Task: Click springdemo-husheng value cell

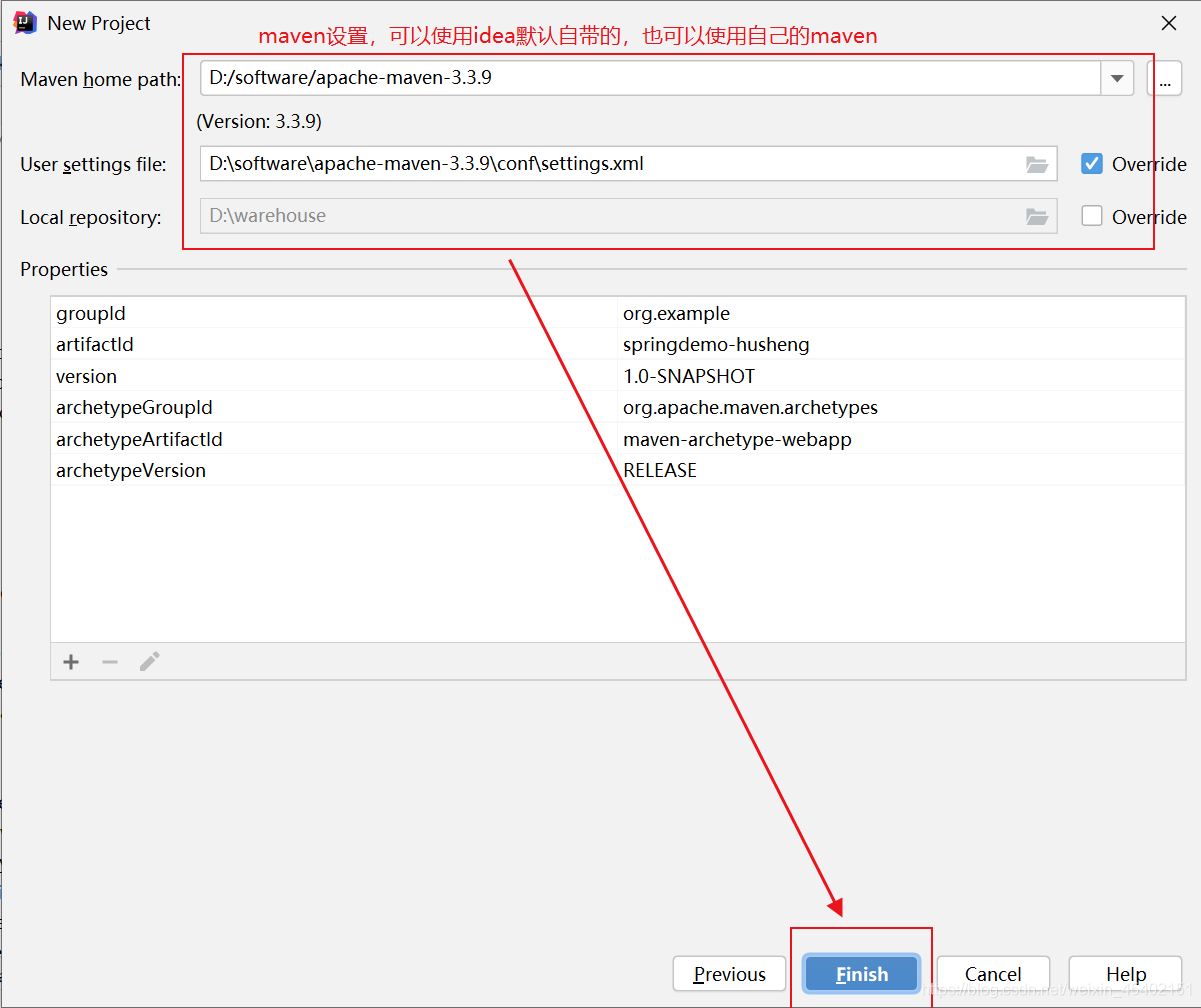Action: click(902, 344)
